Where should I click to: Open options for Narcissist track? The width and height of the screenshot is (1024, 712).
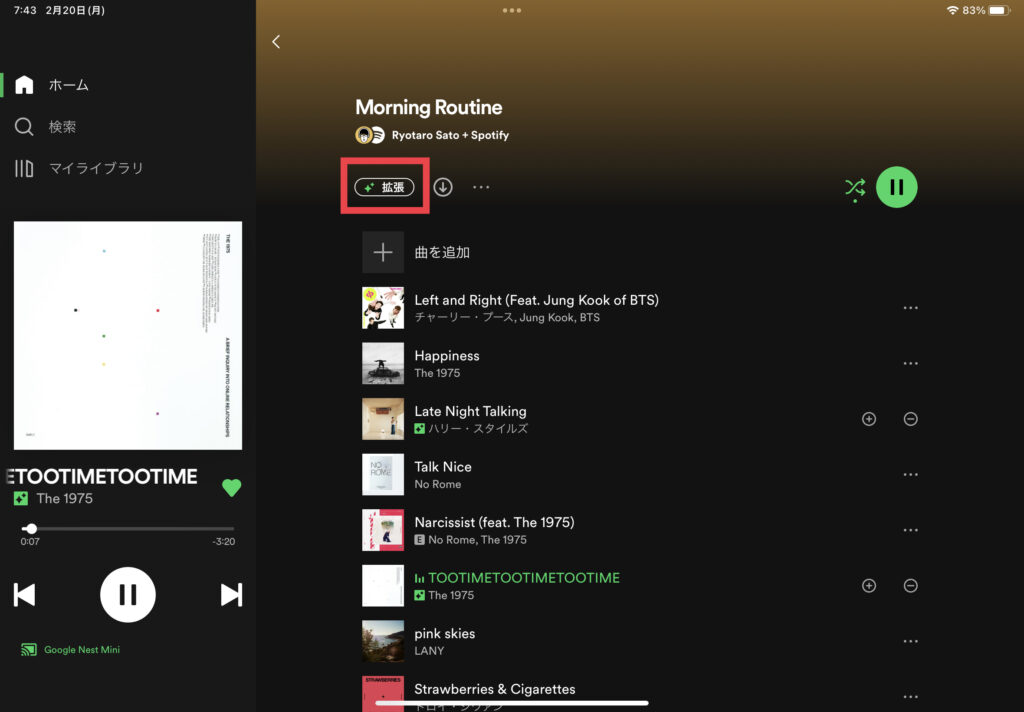coord(910,530)
